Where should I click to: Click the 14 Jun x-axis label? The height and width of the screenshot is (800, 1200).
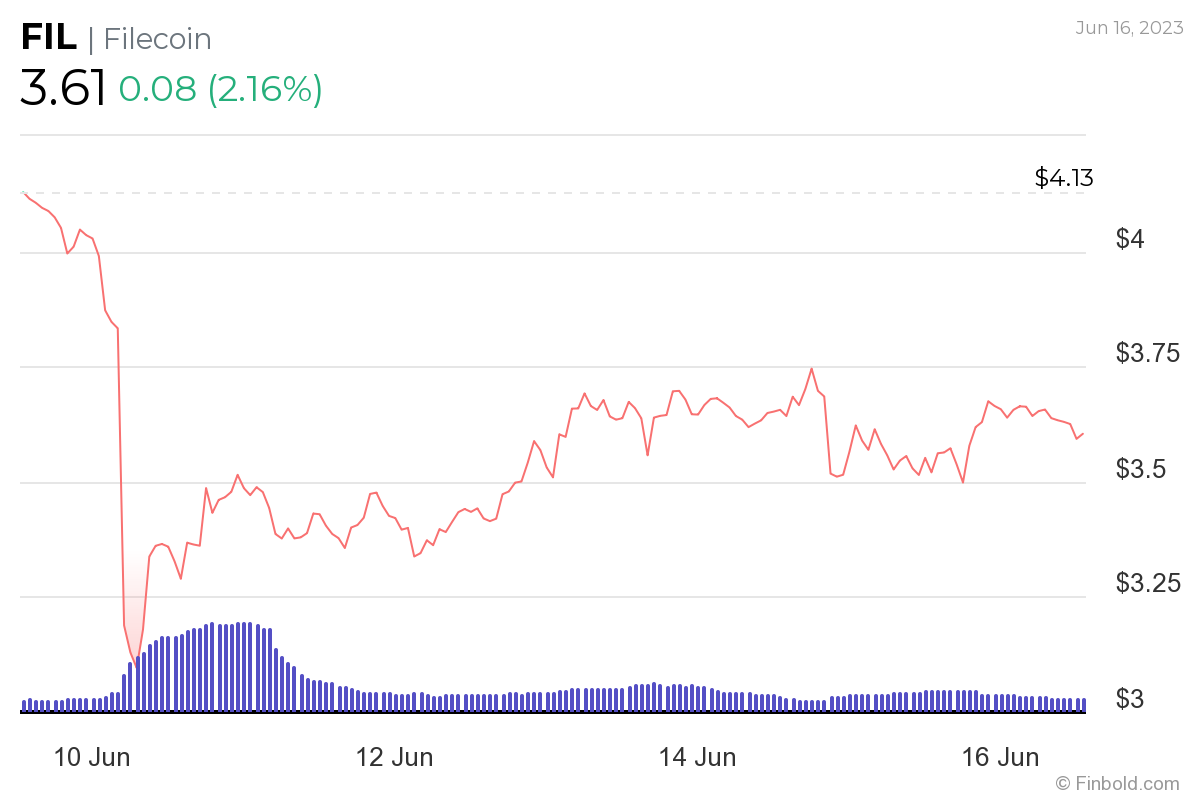pos(698,758)
